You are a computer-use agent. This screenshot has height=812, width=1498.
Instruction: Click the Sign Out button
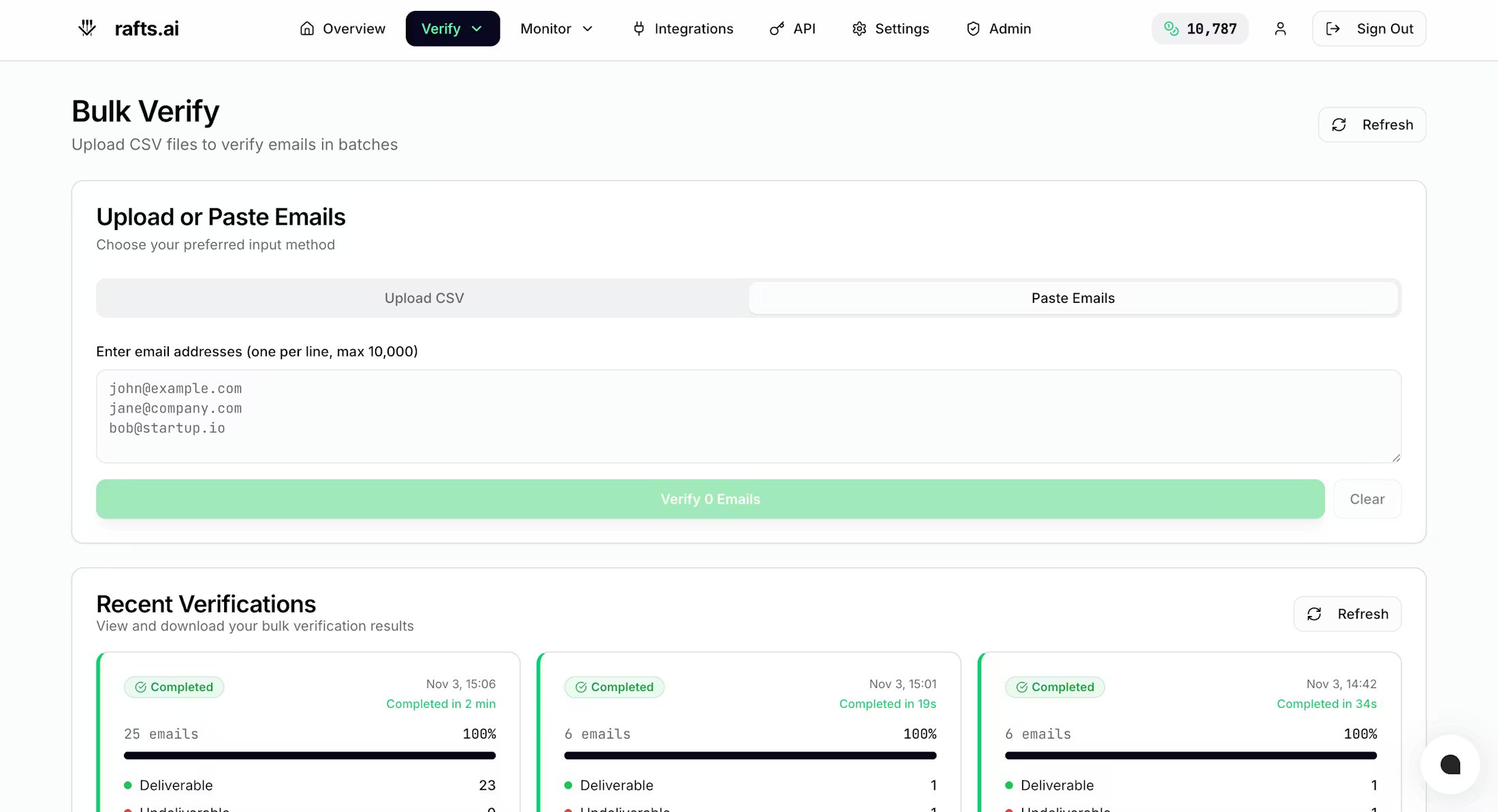1369,29
